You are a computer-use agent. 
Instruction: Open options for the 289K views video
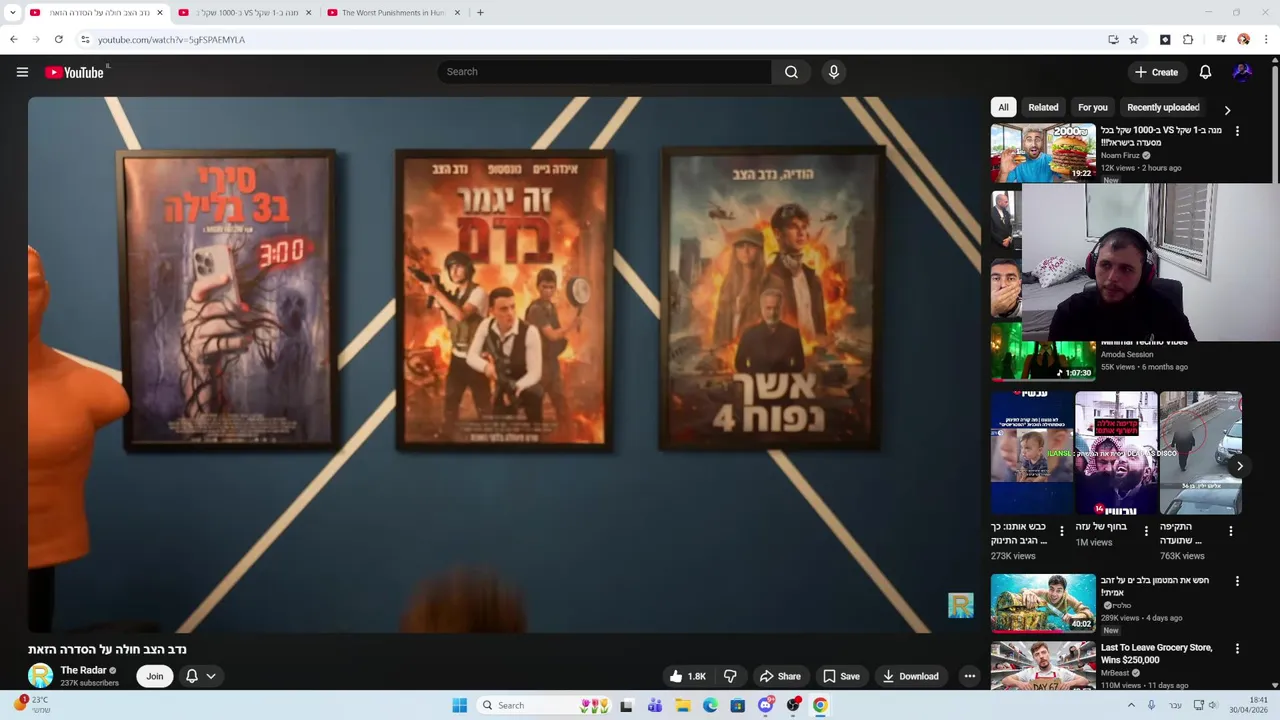(1237, 581)
